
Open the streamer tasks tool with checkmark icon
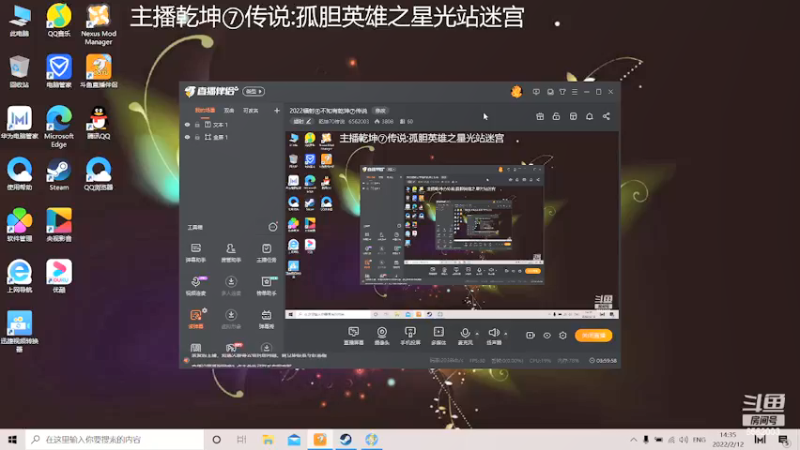point(266,253)
